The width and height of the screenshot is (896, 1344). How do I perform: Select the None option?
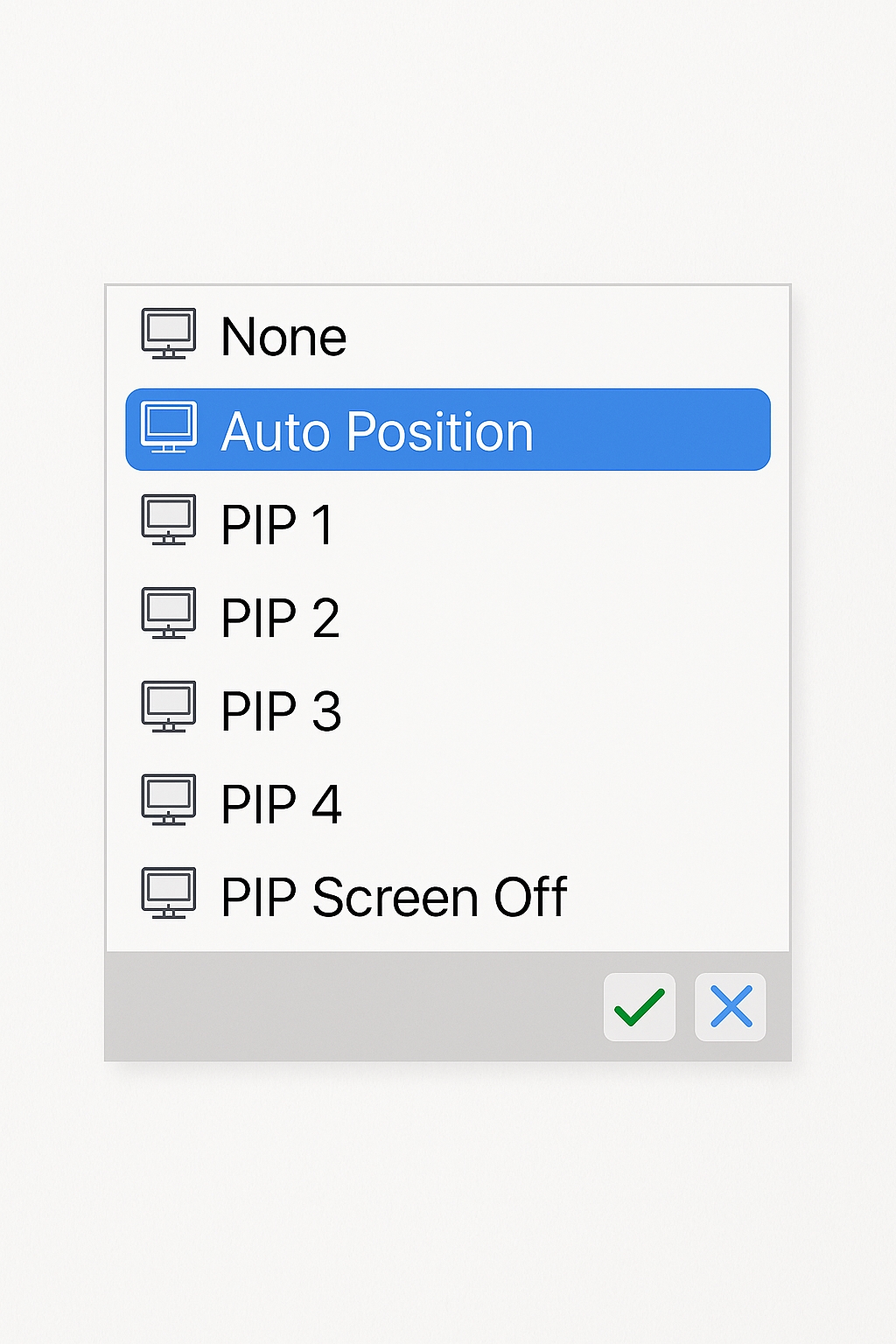click(x=282, y=335)
